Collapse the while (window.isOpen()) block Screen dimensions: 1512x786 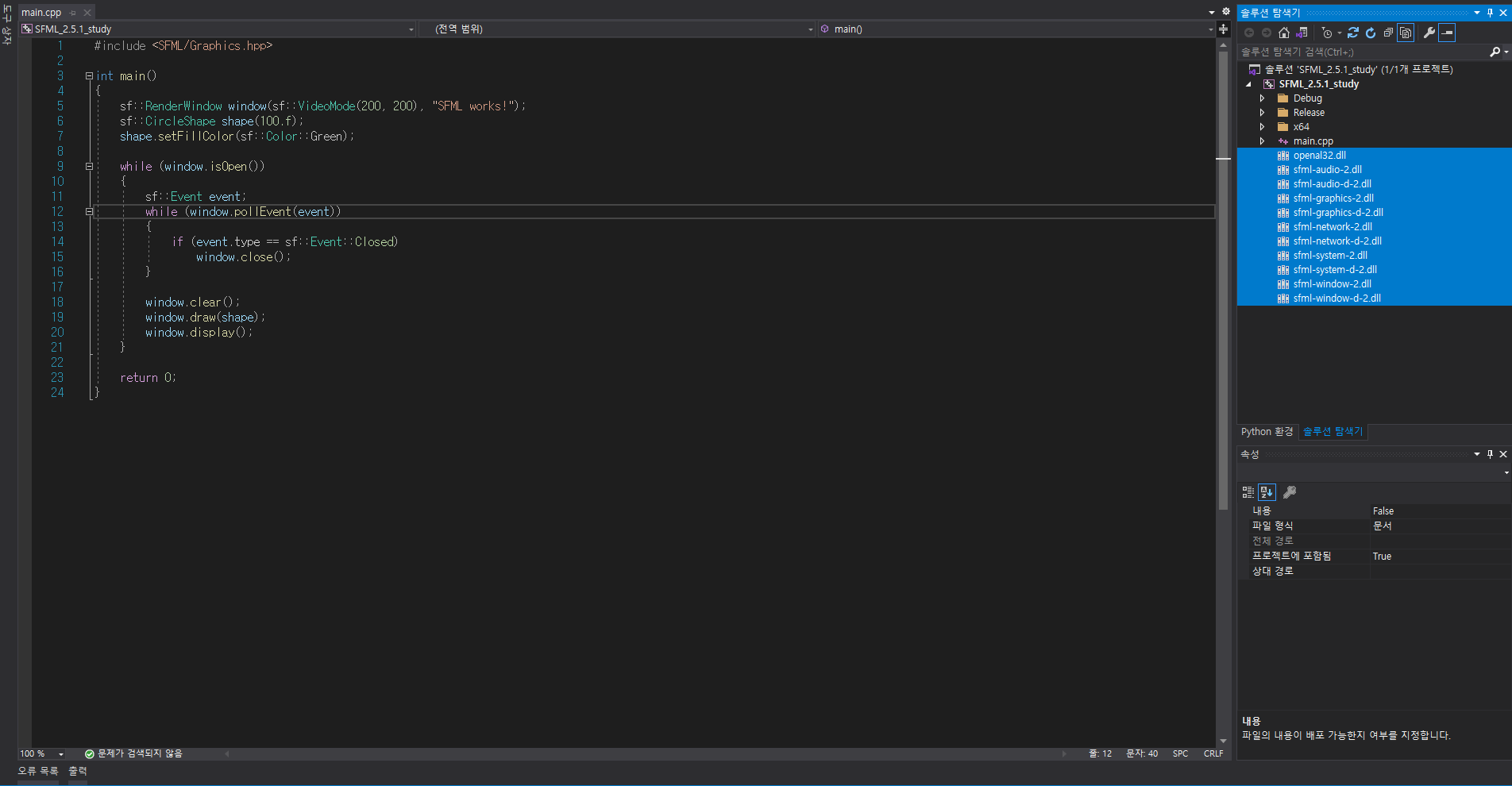pos(89,167)
